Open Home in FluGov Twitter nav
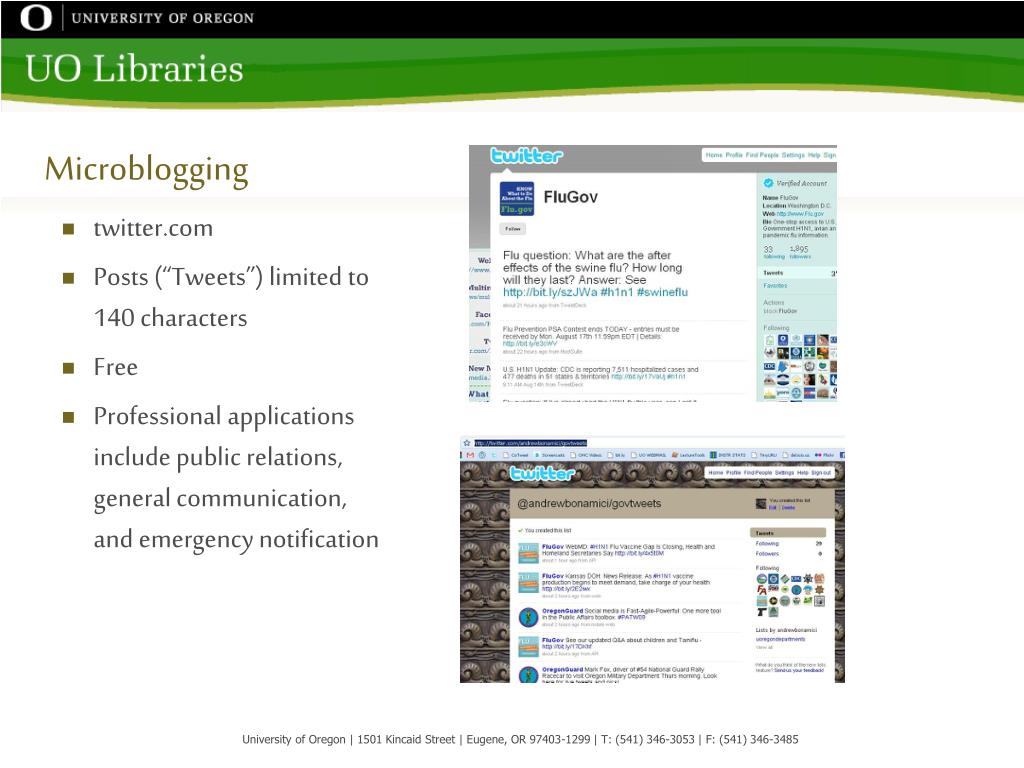1024x768 pixels. click(x=714, y=155)
